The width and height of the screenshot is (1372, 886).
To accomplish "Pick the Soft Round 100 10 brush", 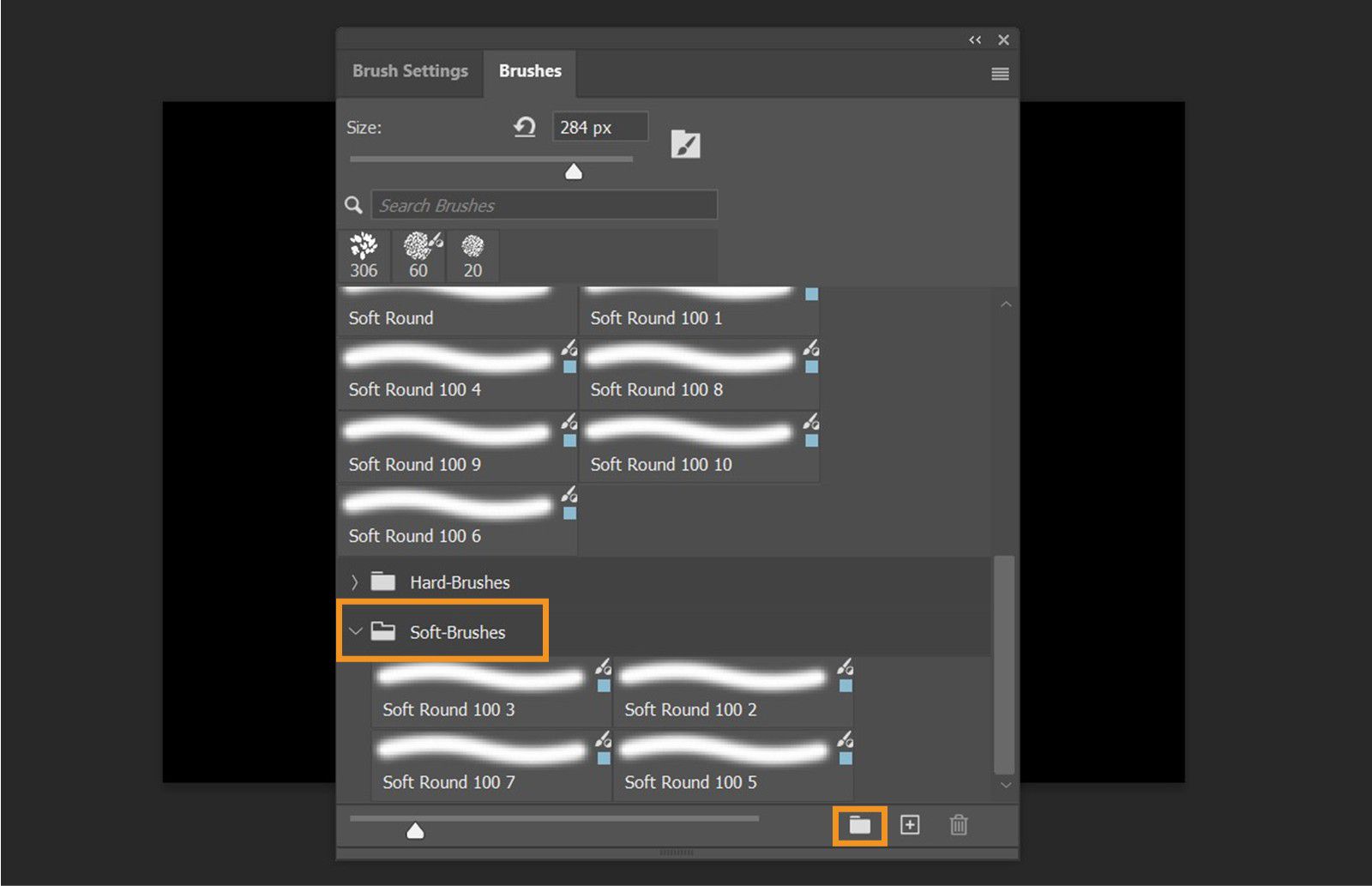I will [x=700, y=446].
